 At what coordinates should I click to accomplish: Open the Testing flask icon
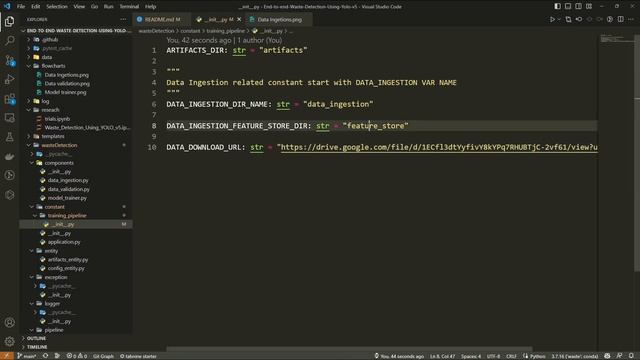point(9,137)
